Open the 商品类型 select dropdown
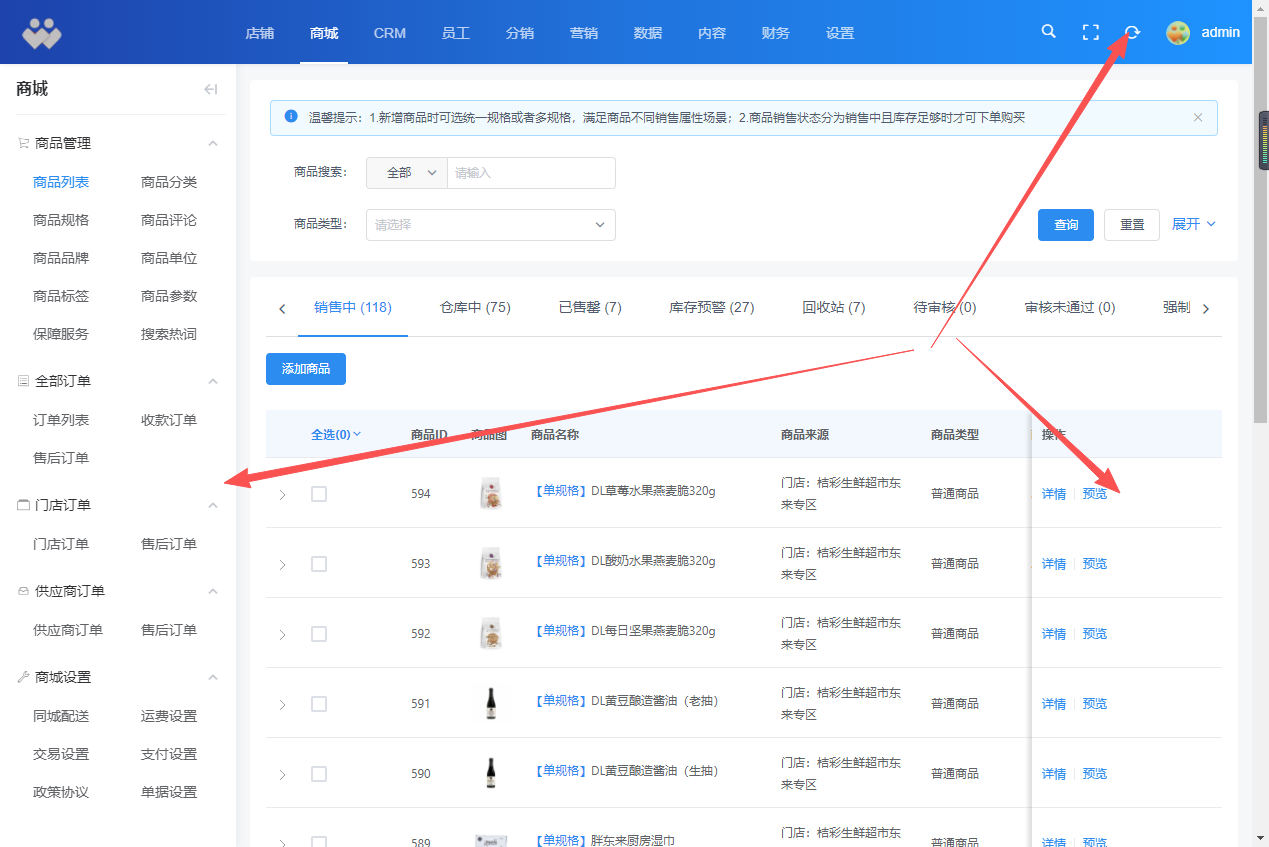This screenshot has height=847, width=1269. [490, 225]
